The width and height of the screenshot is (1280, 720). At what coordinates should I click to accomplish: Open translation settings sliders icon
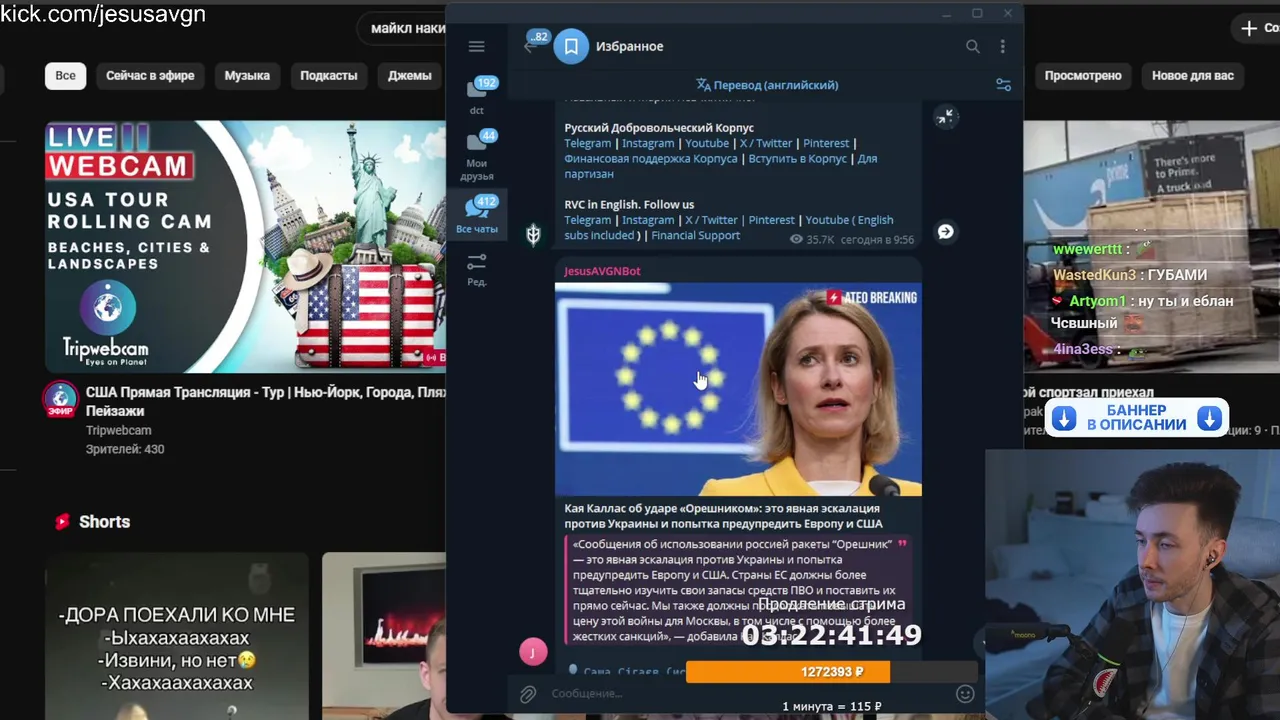coord(1003,85)
